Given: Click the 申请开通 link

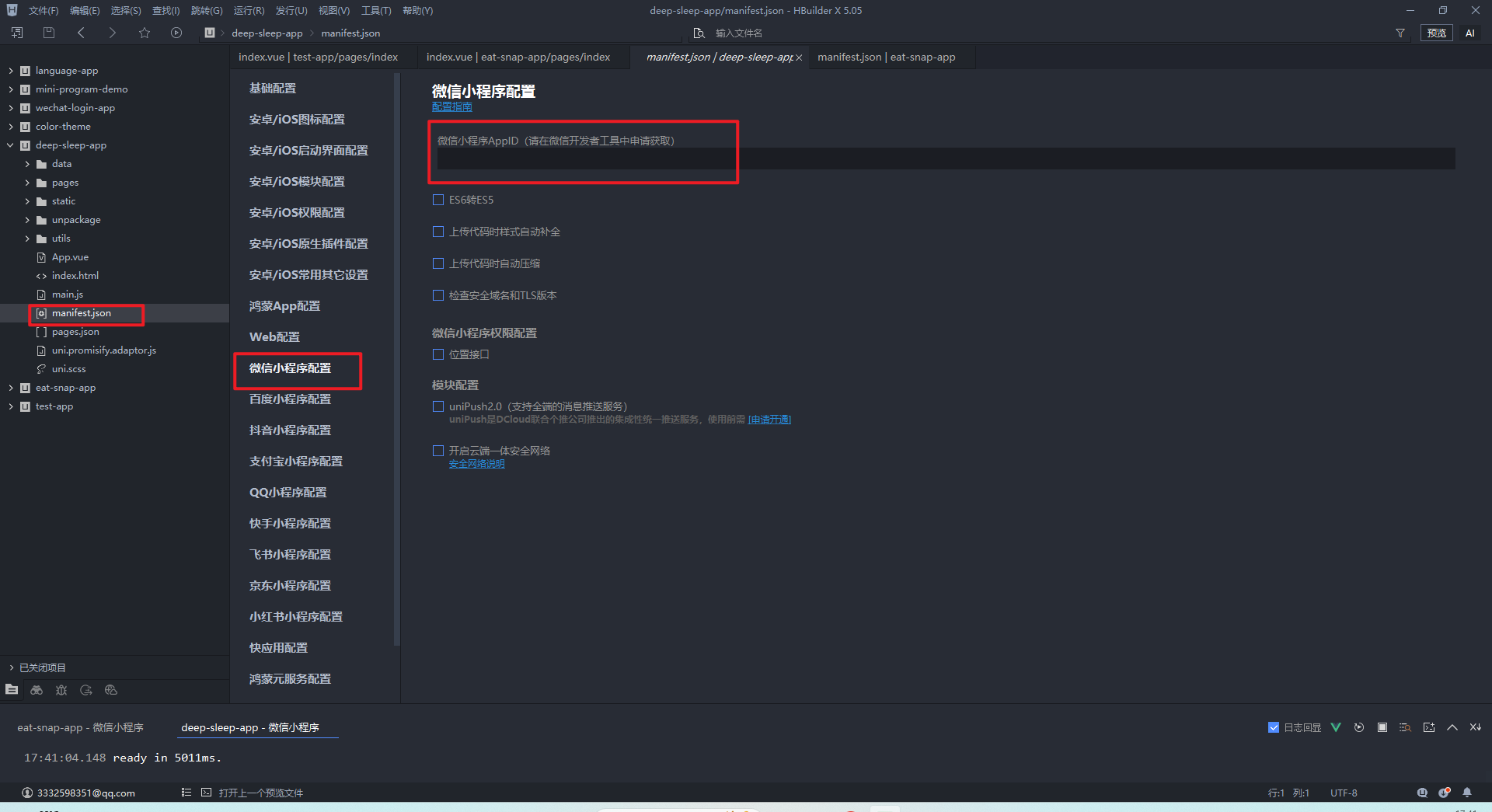Looking at the screenshot, I should point(769,420).
